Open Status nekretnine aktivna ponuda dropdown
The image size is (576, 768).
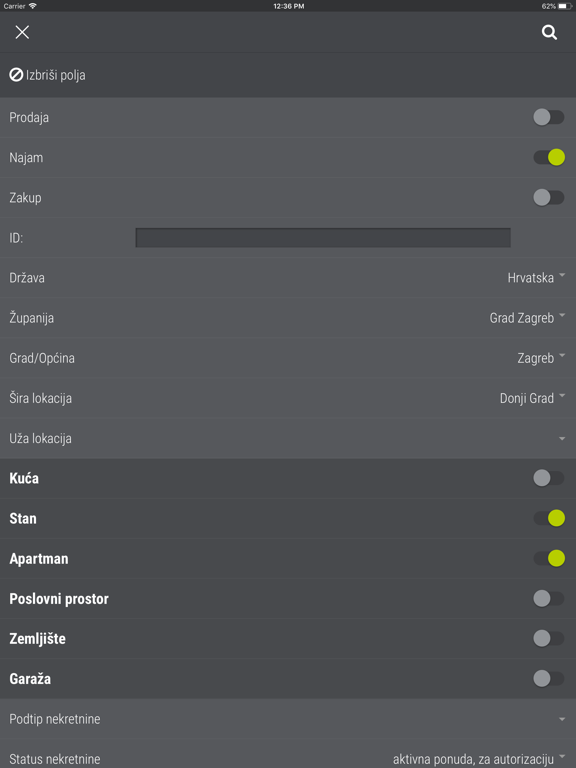click(479, 759)
